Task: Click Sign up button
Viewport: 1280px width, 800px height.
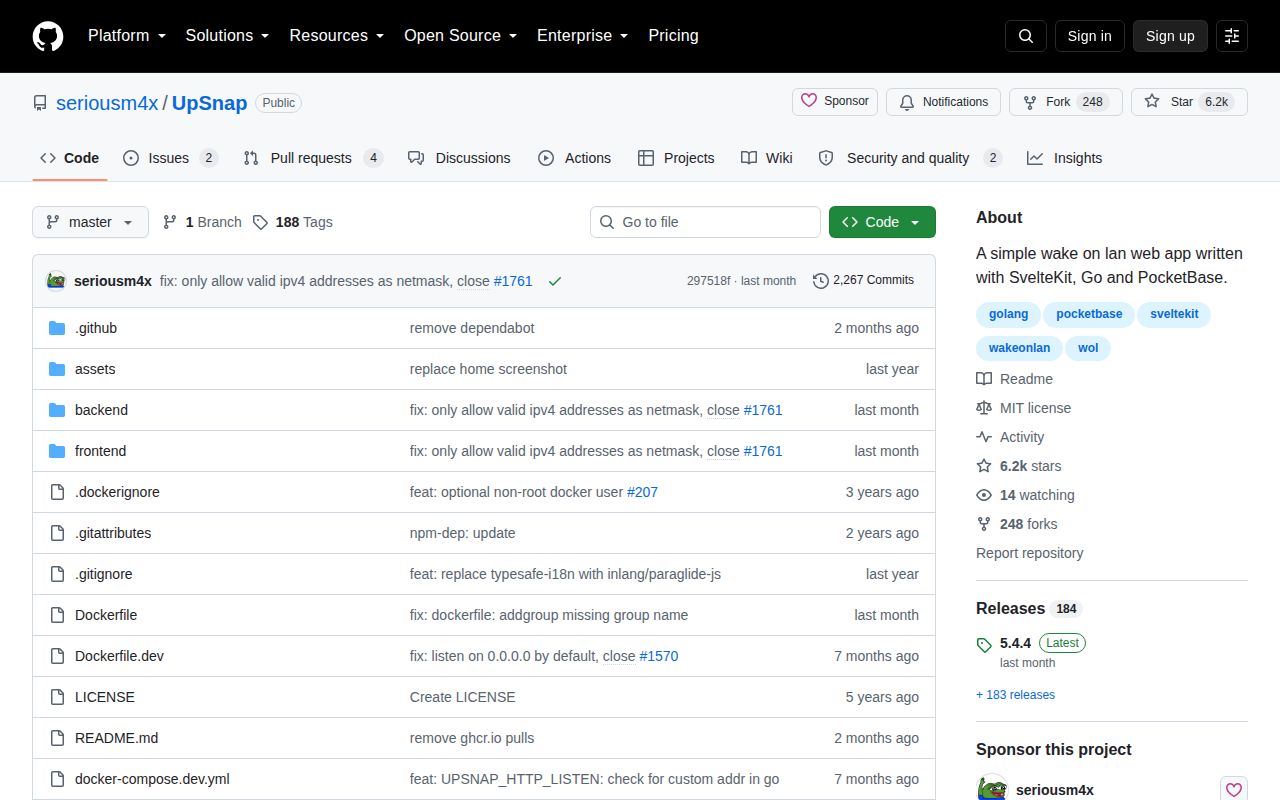Action: (x=1170, y=36)
